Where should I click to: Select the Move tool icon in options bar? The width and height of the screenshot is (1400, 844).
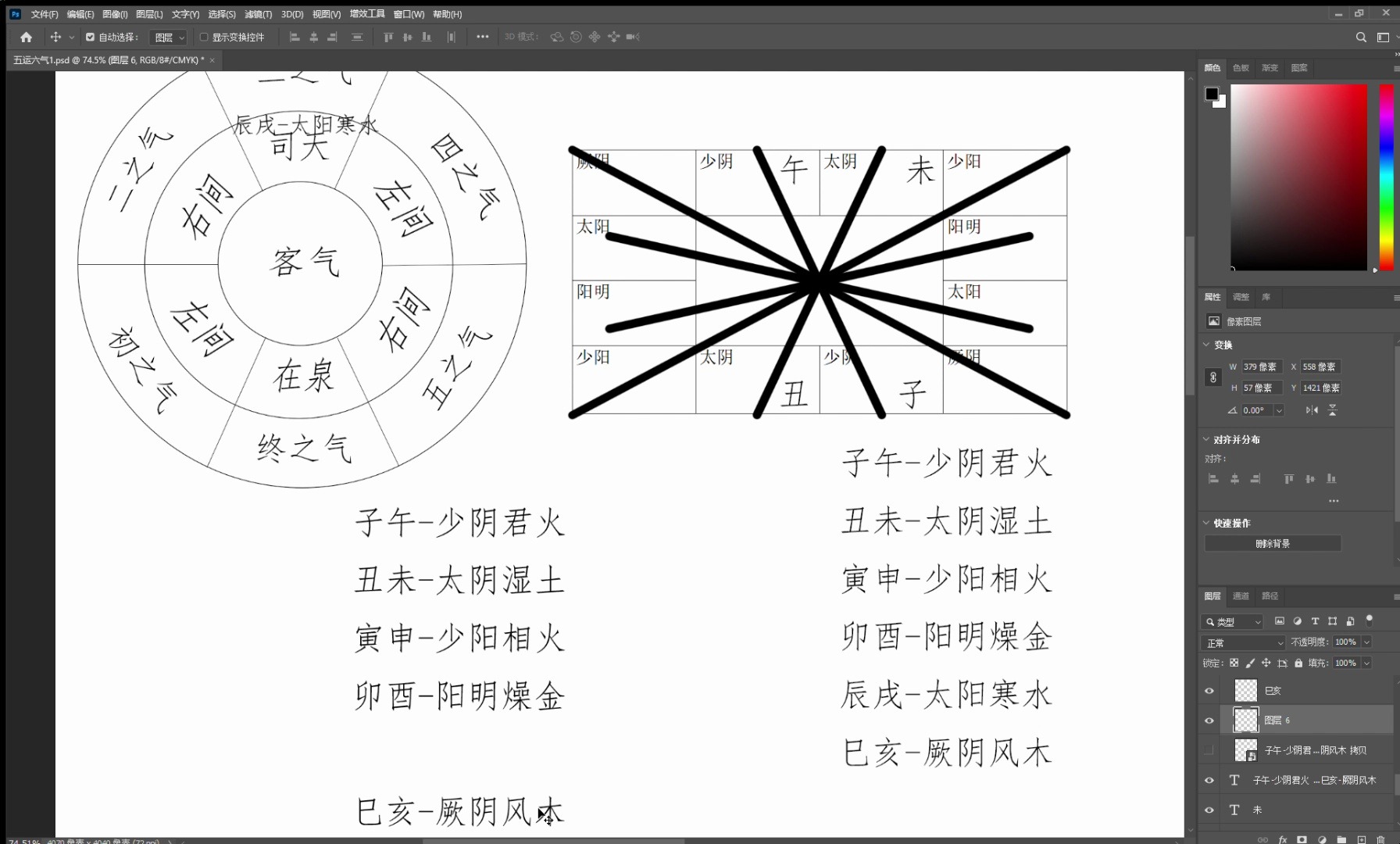tap(55, 37)
